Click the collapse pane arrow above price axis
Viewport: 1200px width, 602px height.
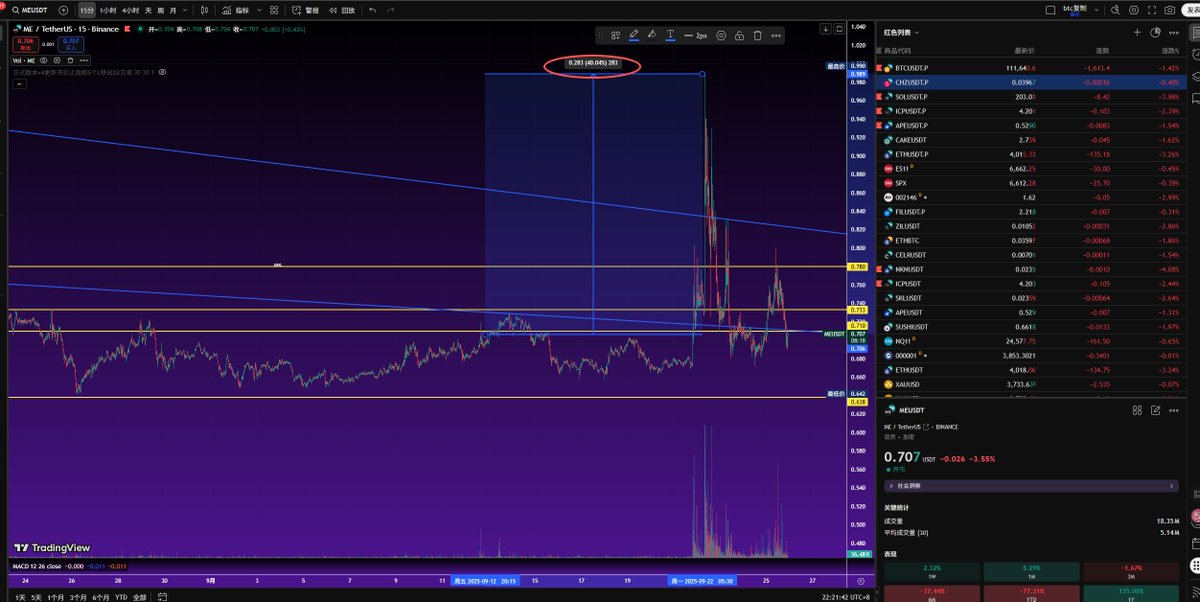pyautogui.click(x=824, y=29)
